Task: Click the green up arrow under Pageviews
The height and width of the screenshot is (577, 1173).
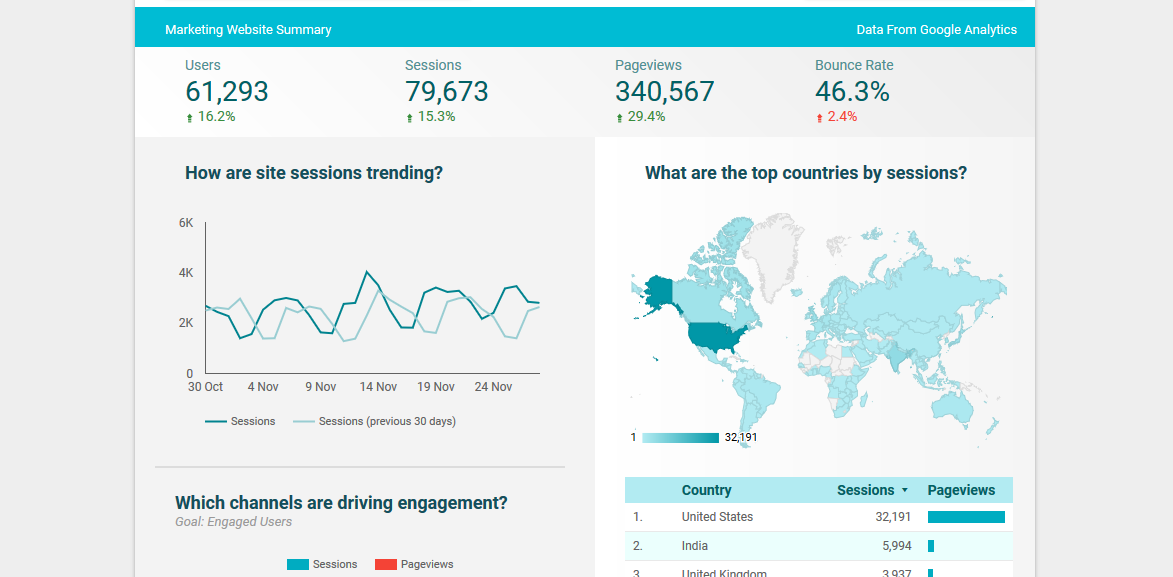Action: click(x=619, y=118)
